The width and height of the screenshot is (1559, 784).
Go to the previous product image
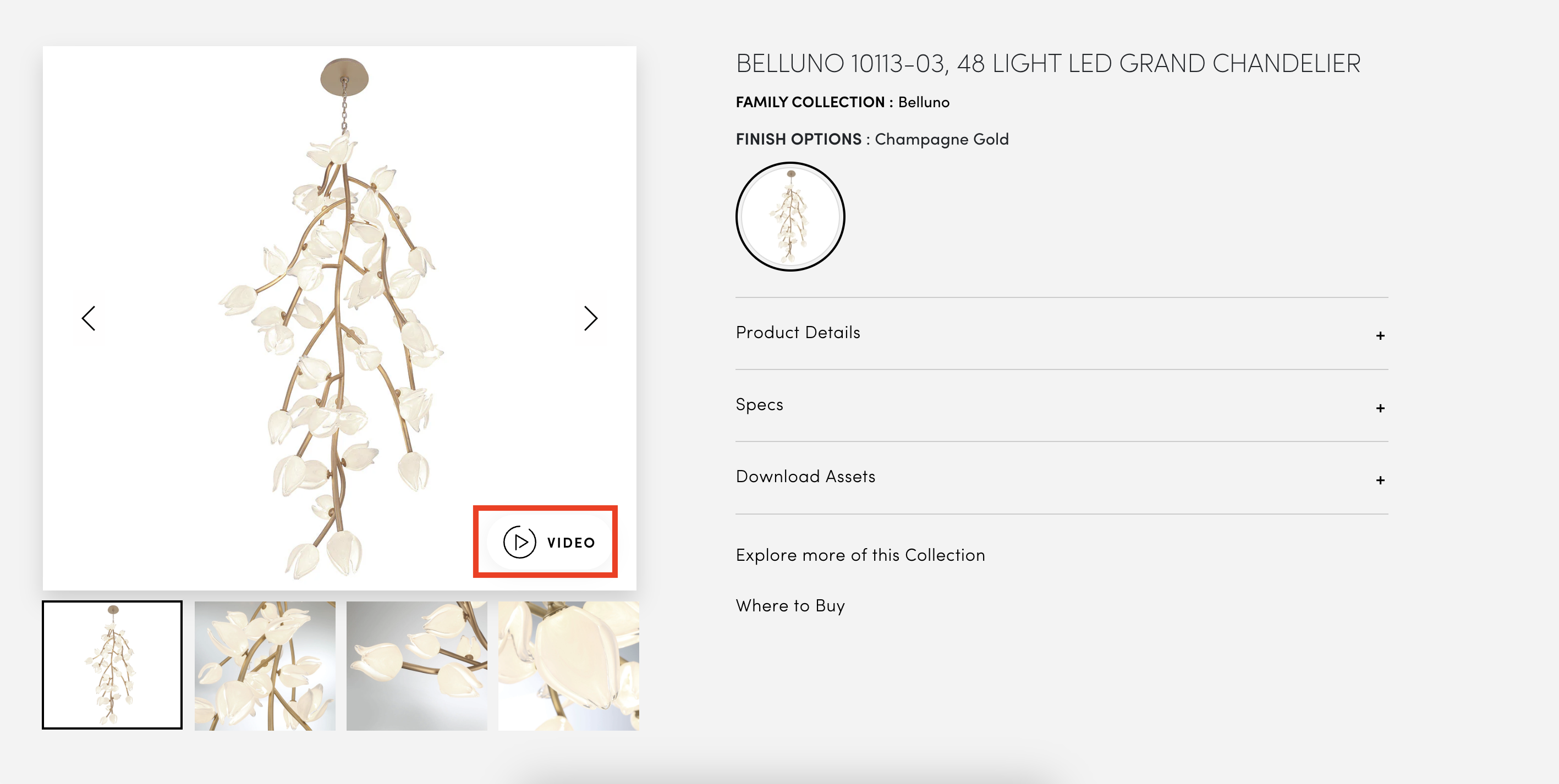(89, 318)
